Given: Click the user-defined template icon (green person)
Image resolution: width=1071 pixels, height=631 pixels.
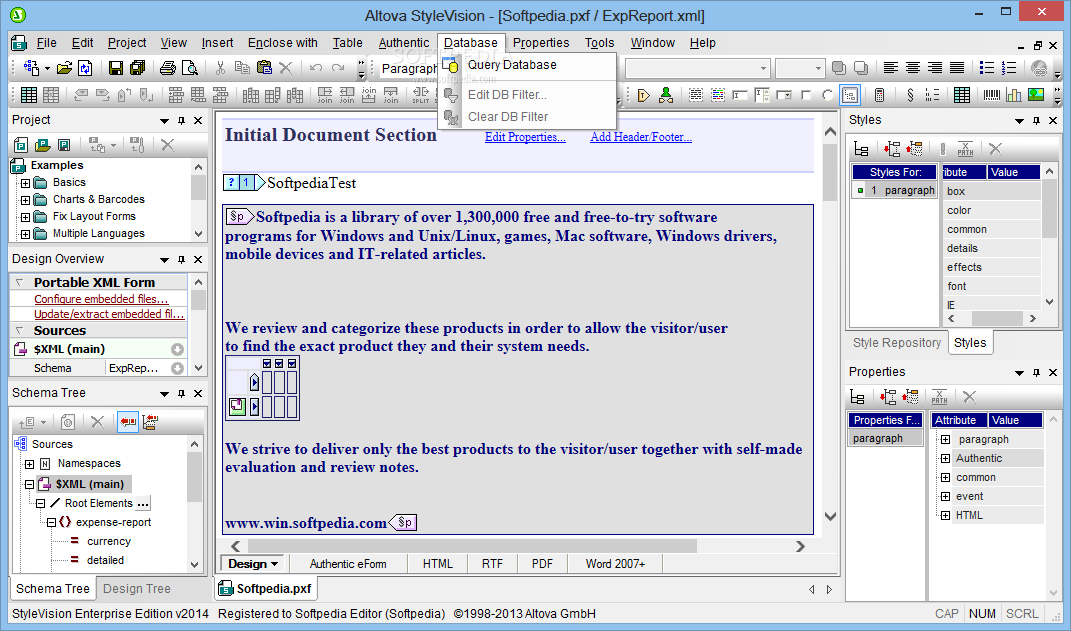Looking at the screenshot, I should point(666,95).
